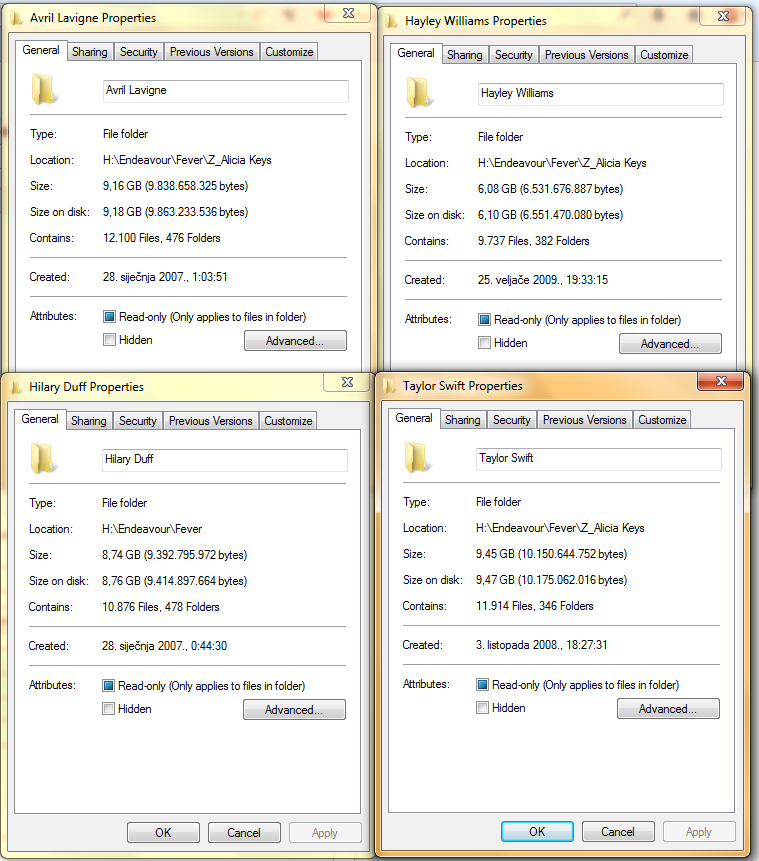This screenshot has width=759, height=861.
Task: Click title bar folder icon of Taylor Swift Properties
Action: click(x=389, y=387)
